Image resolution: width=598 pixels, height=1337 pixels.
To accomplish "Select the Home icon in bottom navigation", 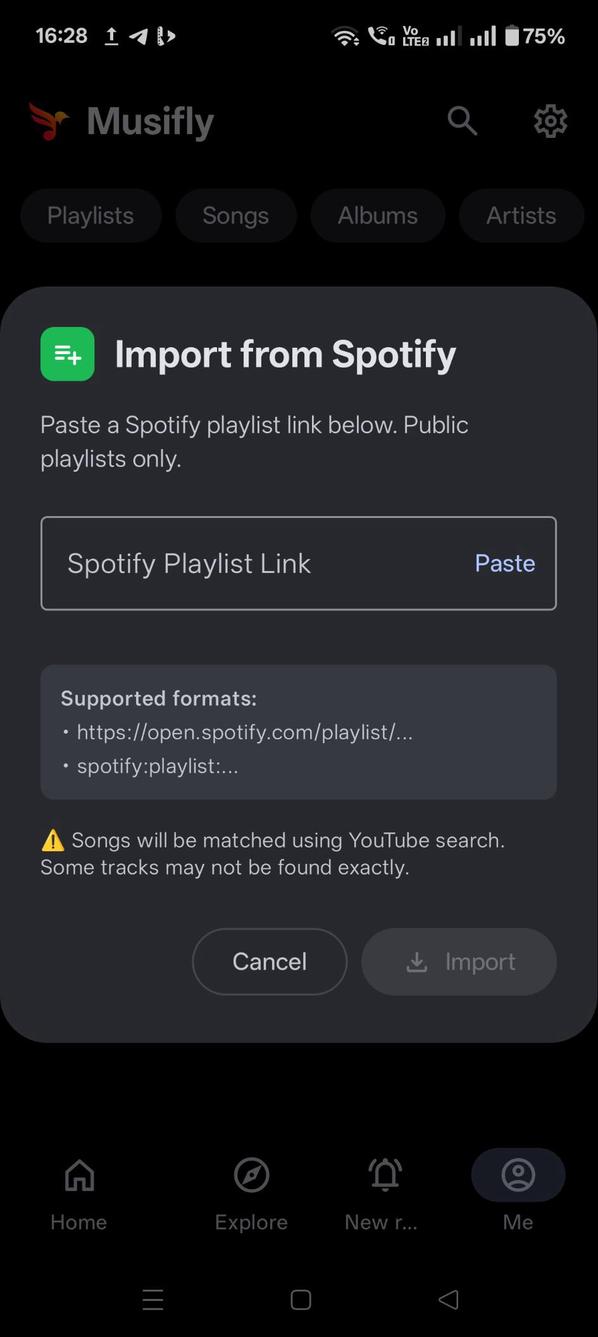I will [78, 1175].
